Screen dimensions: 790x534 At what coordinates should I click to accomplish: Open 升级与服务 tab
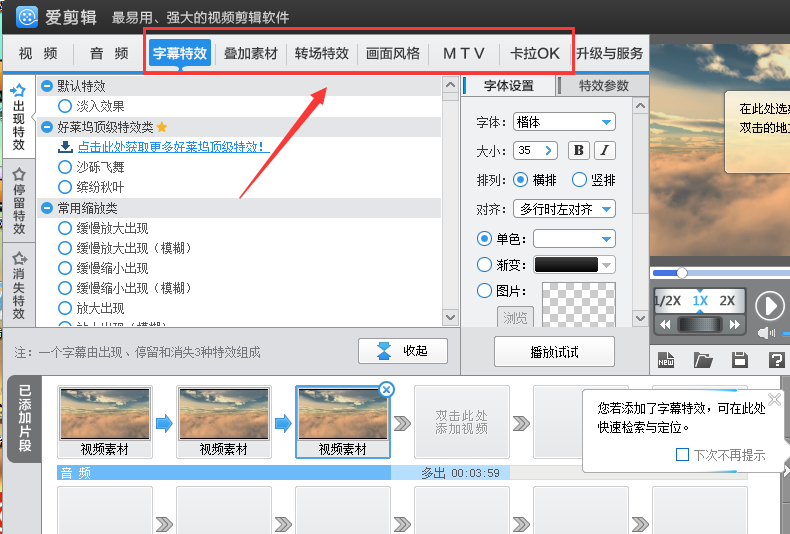click(x=610, y=53)
